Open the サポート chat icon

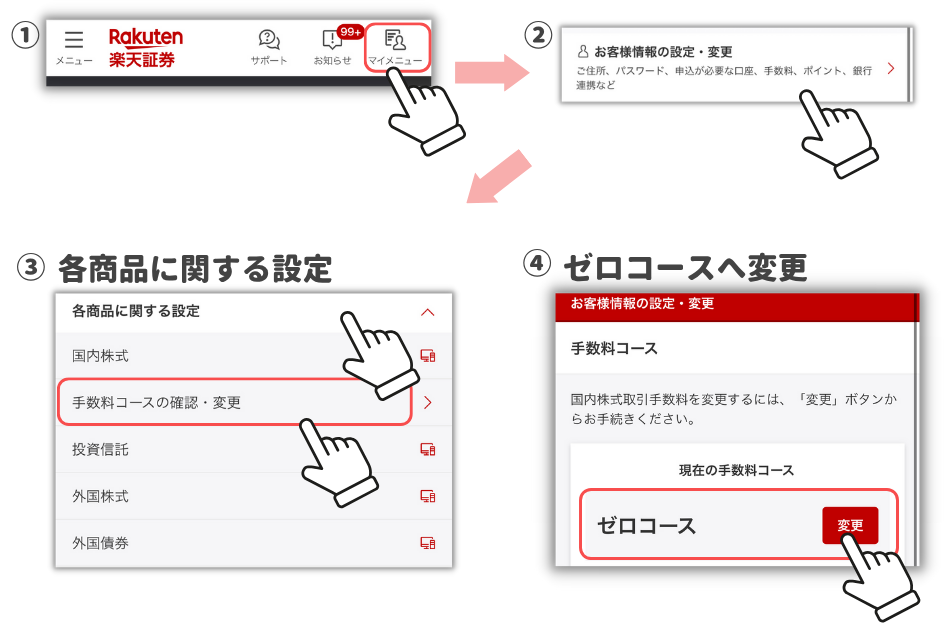tap(269, 47)
